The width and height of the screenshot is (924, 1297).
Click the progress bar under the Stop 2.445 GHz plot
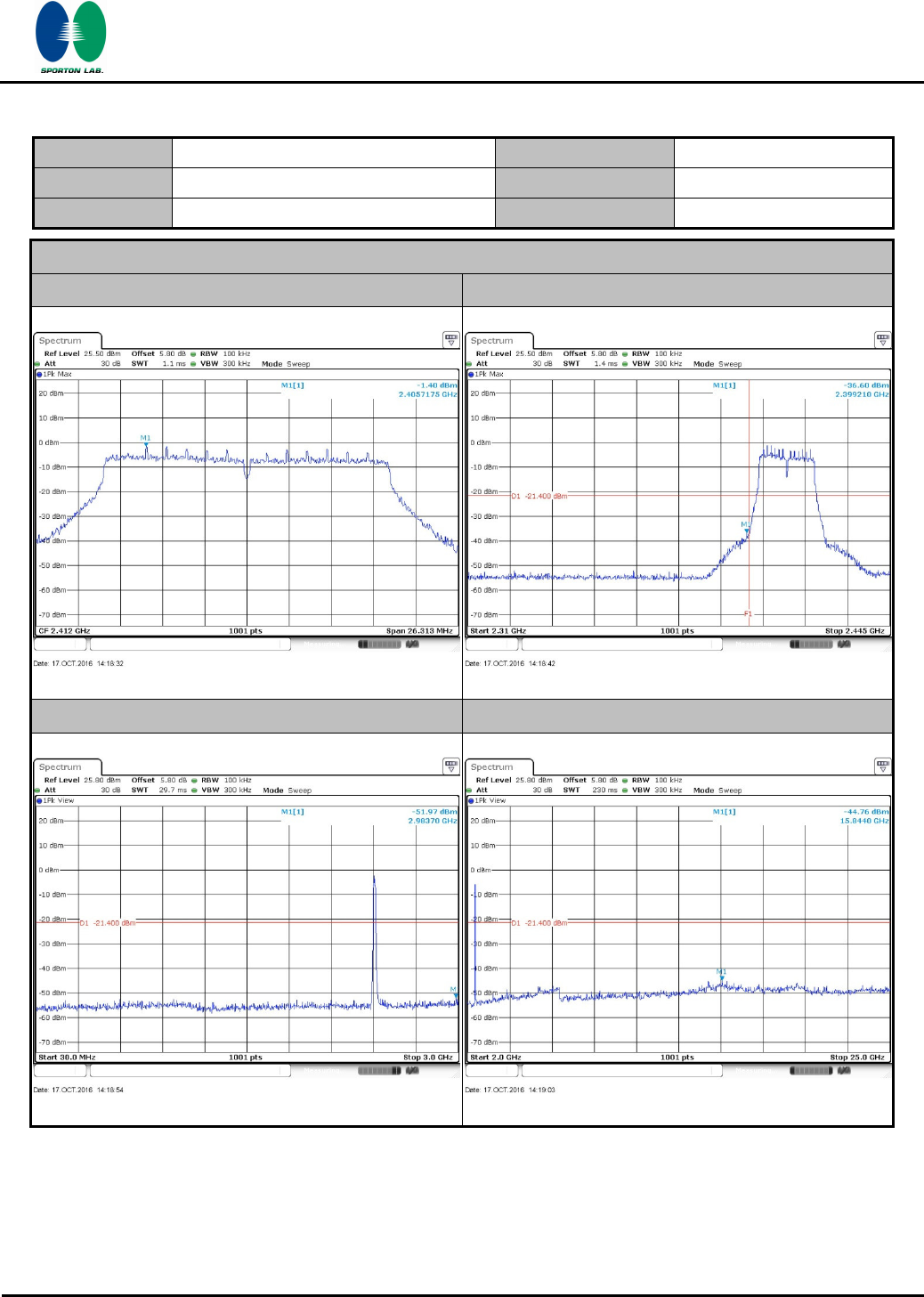coord(812,644)
